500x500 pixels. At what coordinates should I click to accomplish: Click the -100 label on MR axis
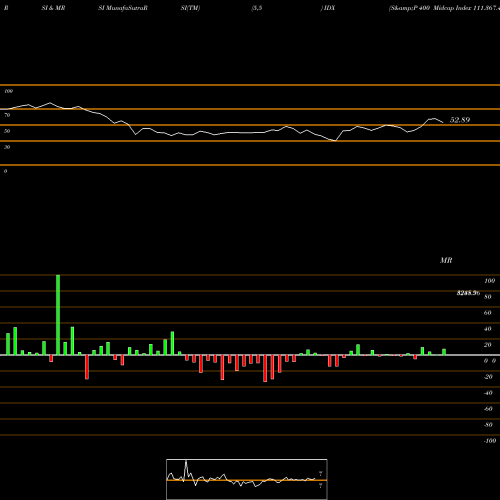[x=490, y=441]
